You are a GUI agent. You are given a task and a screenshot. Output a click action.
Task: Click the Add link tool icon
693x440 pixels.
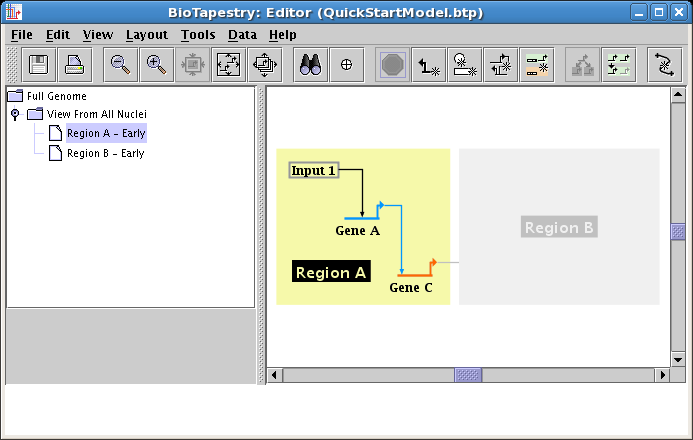[x=429, y=65]
